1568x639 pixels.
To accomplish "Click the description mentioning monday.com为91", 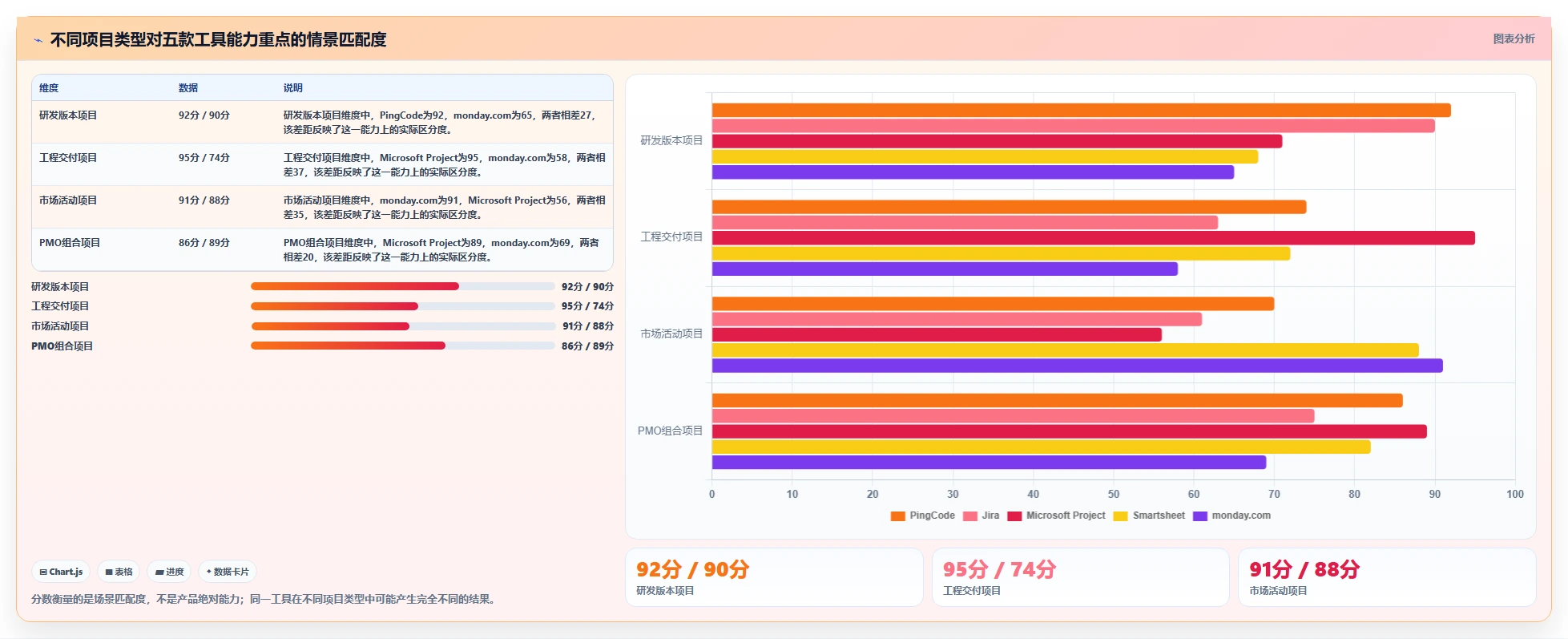I will (x=445, y=207).
